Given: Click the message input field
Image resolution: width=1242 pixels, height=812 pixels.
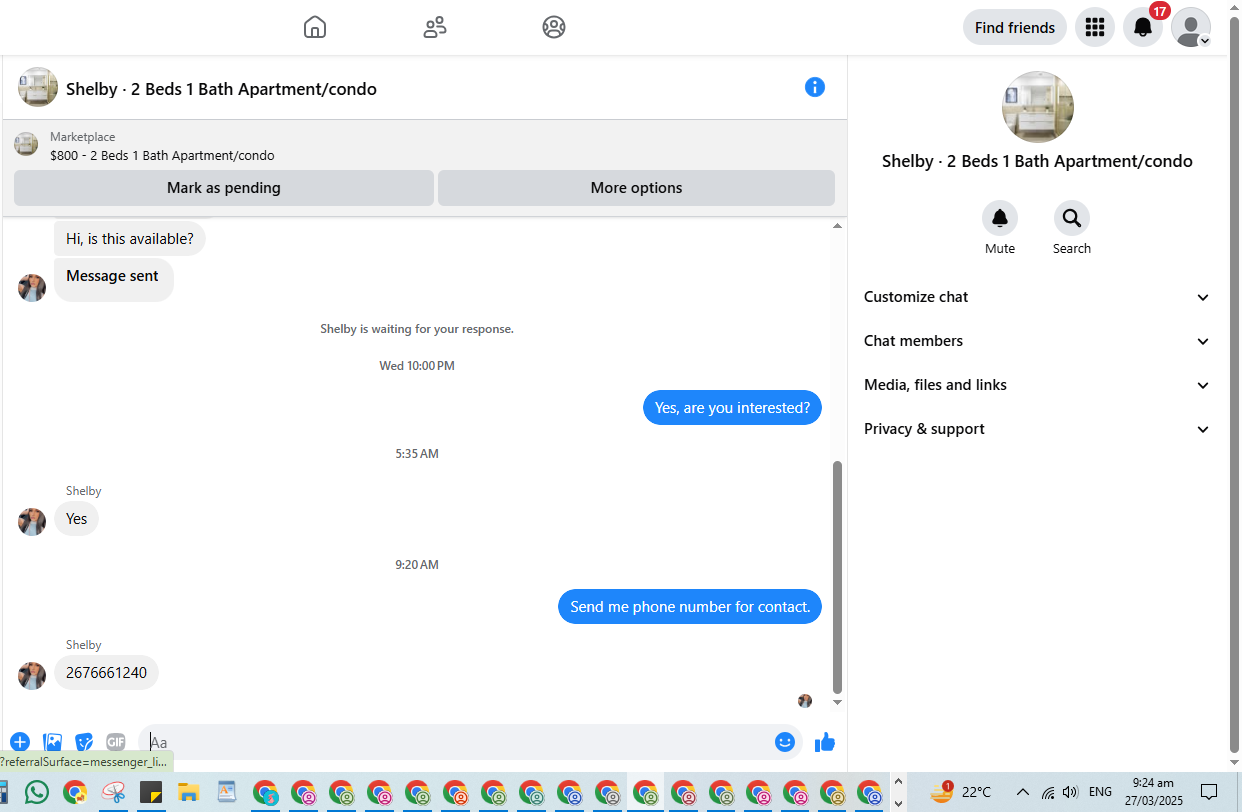Looking at the screenshot, I should (x=455, y=742).
